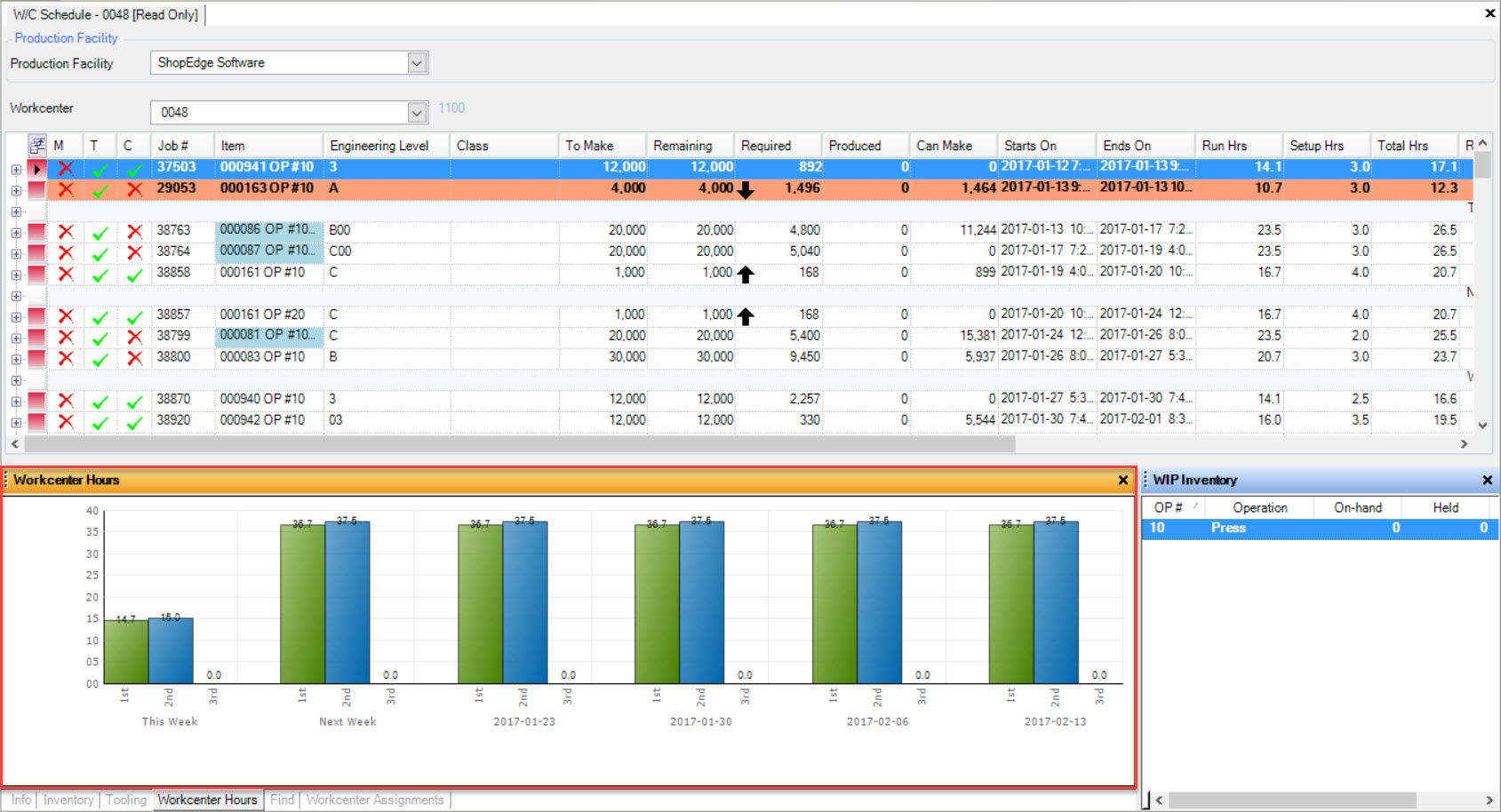Sort WIP Inventory by OP # header
This screenshot has height=812, width=1501.
pyautogui.click(x=1174, y=507)
